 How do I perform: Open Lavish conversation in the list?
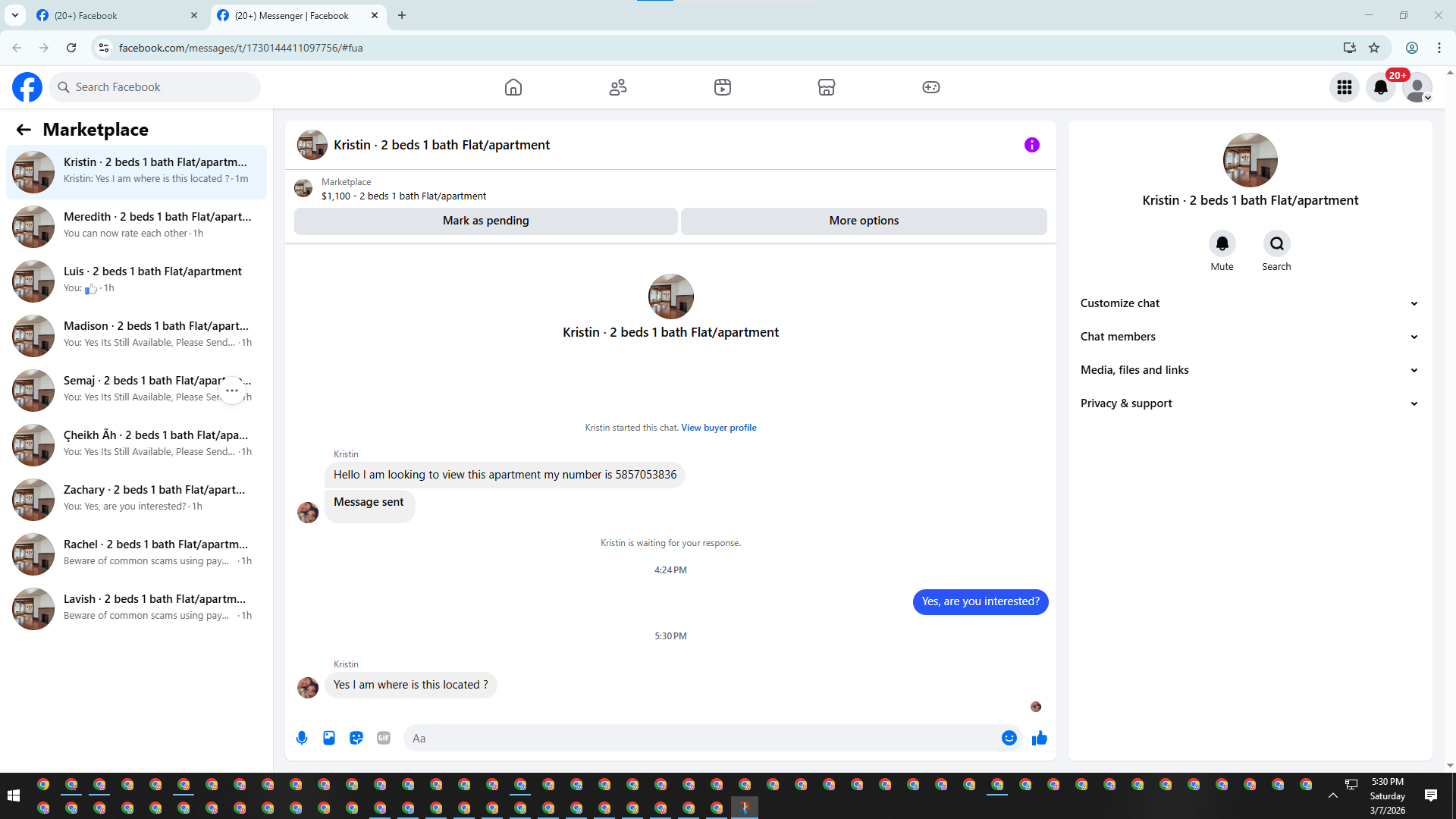(136, 609)
